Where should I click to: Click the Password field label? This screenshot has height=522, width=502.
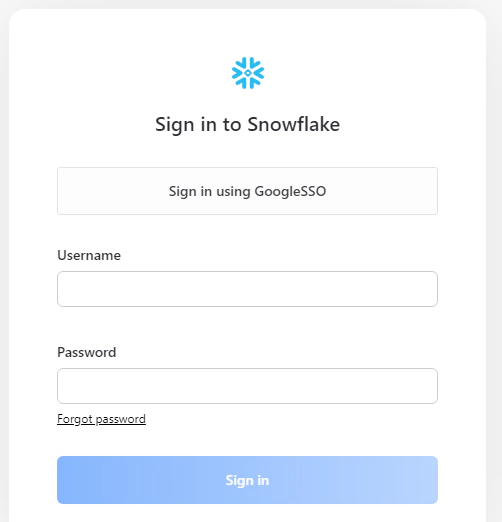87,352
